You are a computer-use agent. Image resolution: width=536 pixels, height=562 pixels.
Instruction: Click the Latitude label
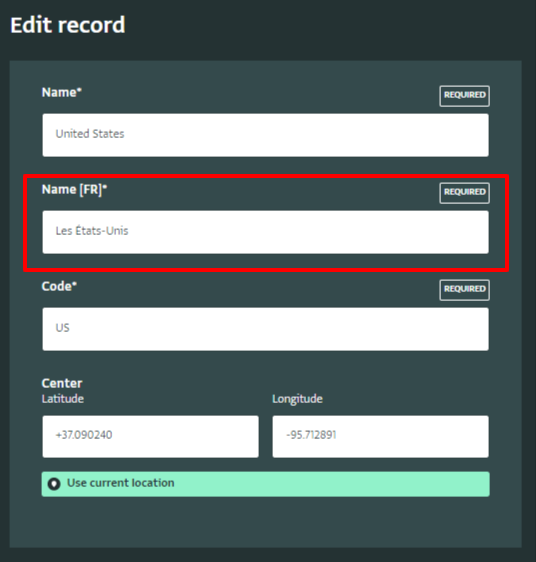63,399
